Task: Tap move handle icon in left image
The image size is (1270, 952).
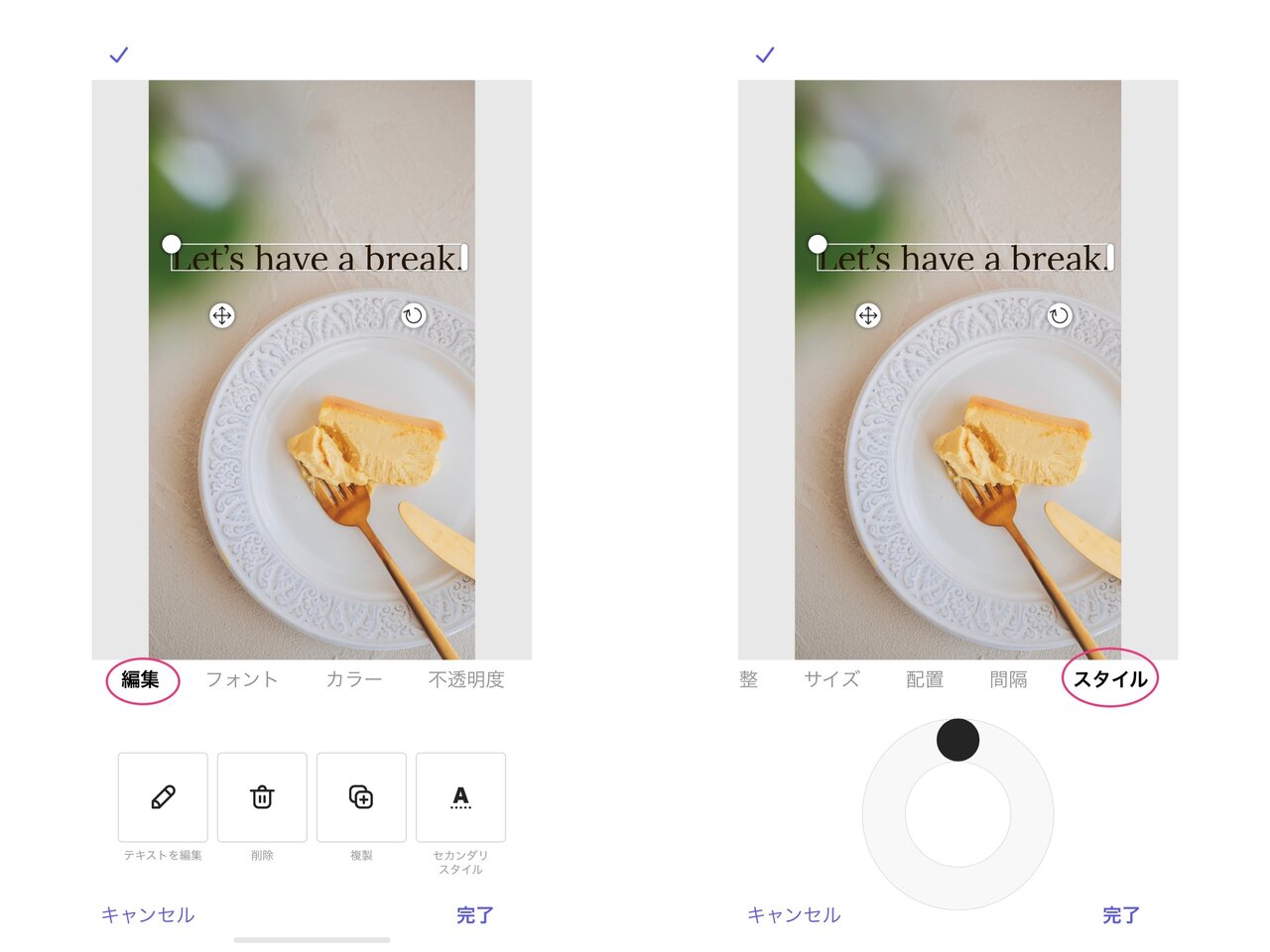Action: coord(222,315)
